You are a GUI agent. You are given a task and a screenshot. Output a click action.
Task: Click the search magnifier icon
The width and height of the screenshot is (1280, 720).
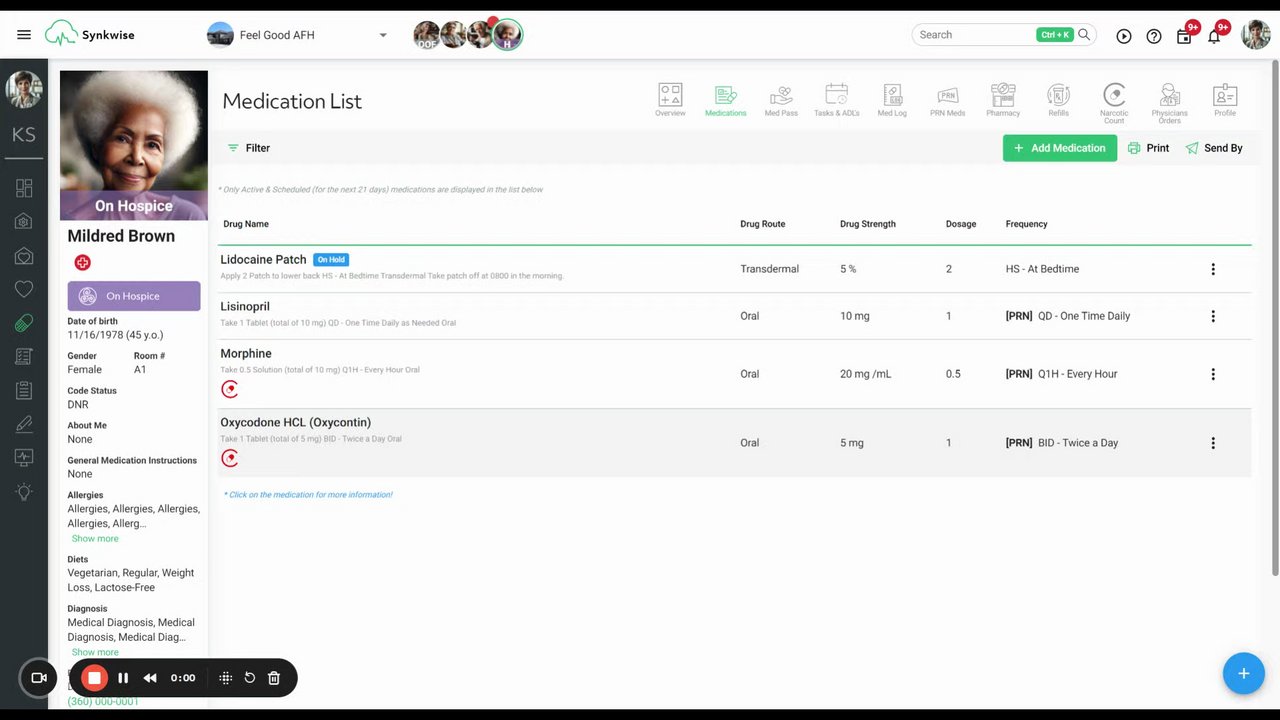1084,35
